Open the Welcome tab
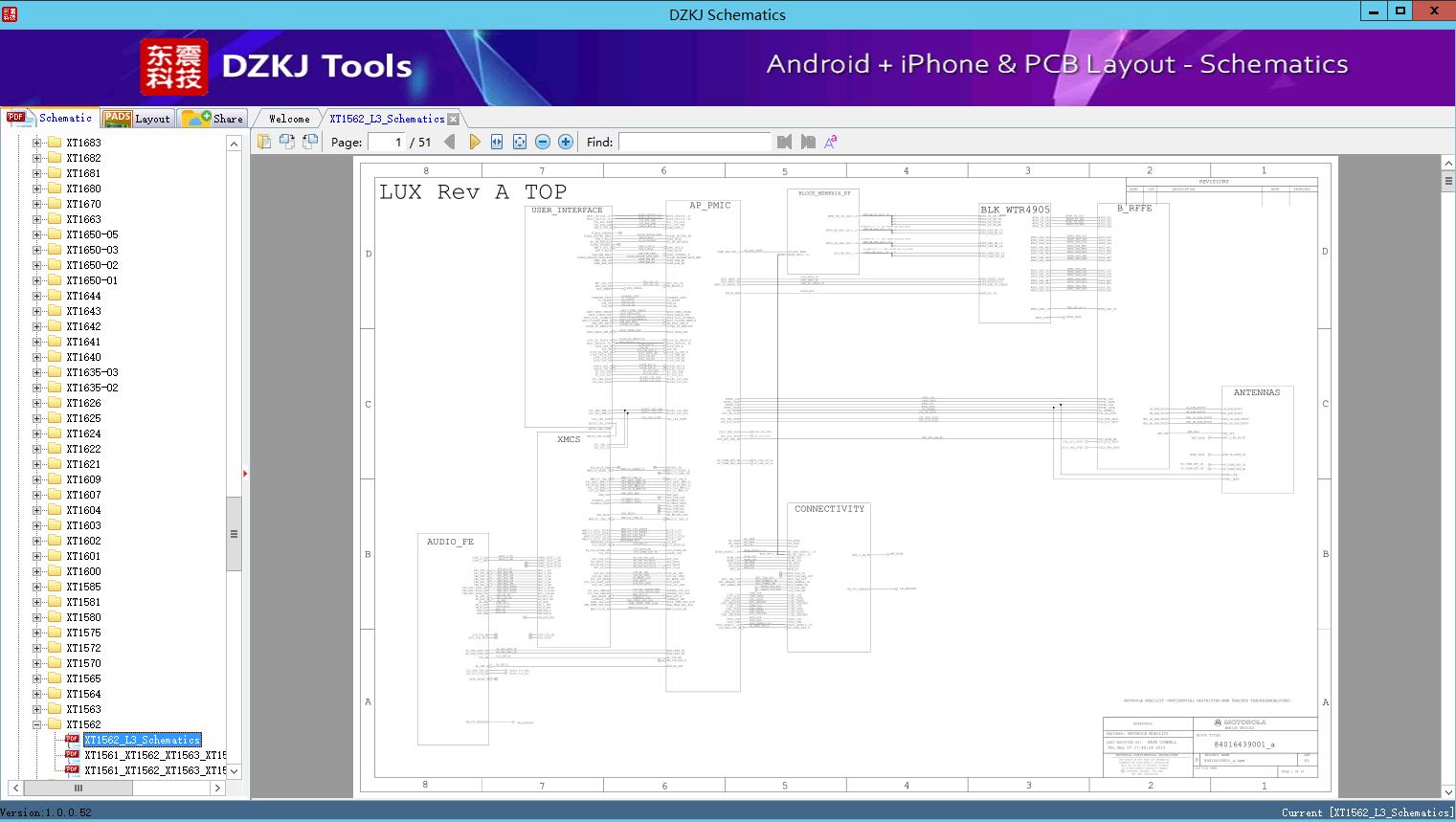The width and height of the screenshot is (1456, 822). pos(289,119)
